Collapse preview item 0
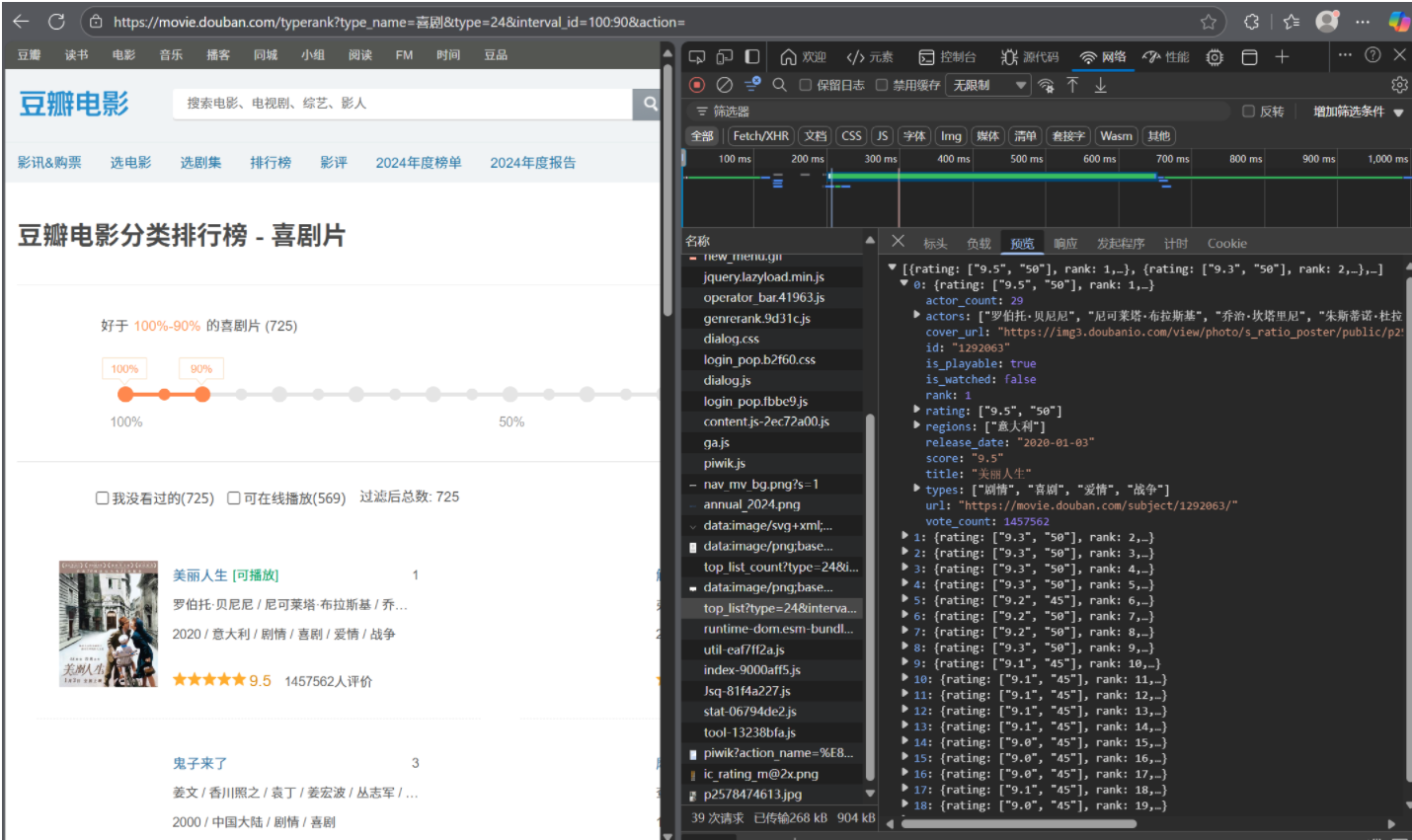Viewport: 1412px width, 840px height. (903, 284)
